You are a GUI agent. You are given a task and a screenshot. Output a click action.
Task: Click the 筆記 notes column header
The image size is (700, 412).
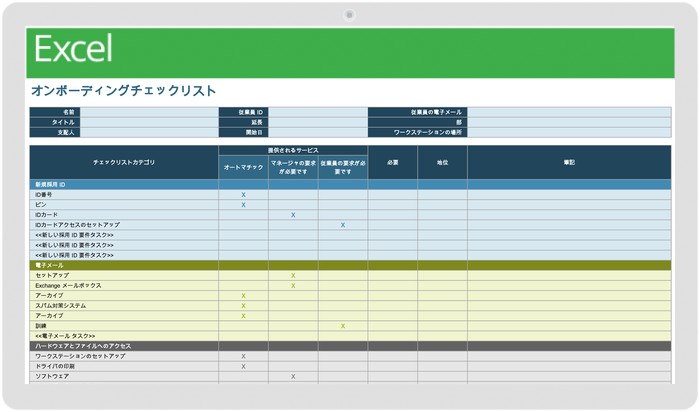pos(569,162)
